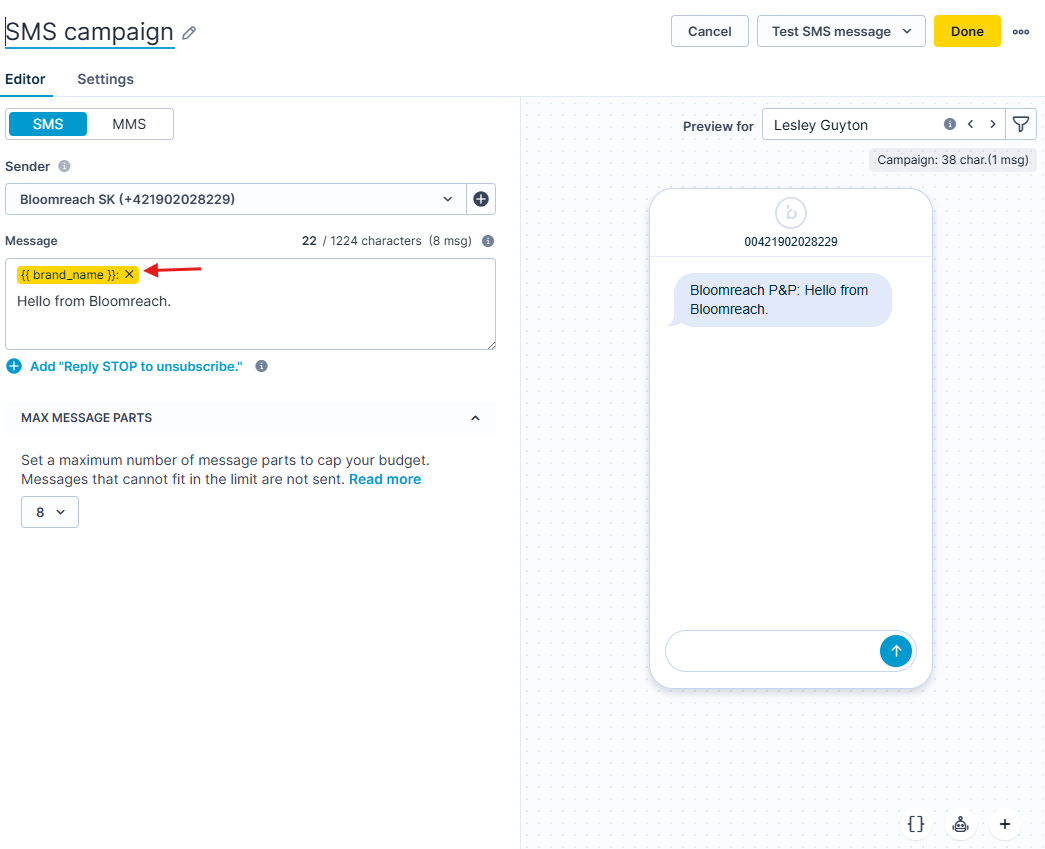The width and height of the screenshot is (1045, 849).
Task: Click the yellow Done button
Action: tap(967, 31)
